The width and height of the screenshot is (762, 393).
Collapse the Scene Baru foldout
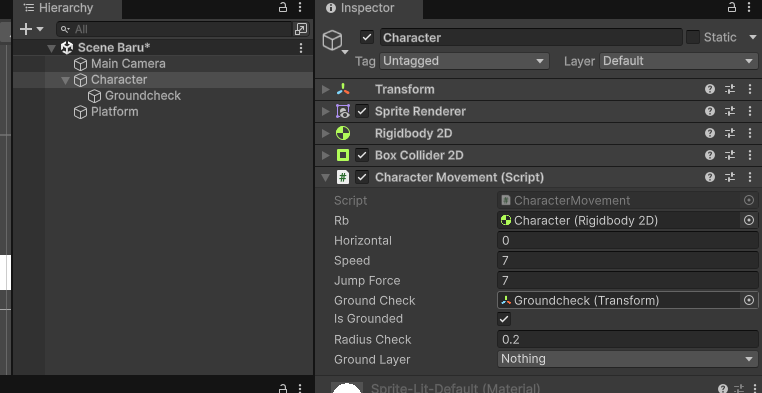[52, 48]
